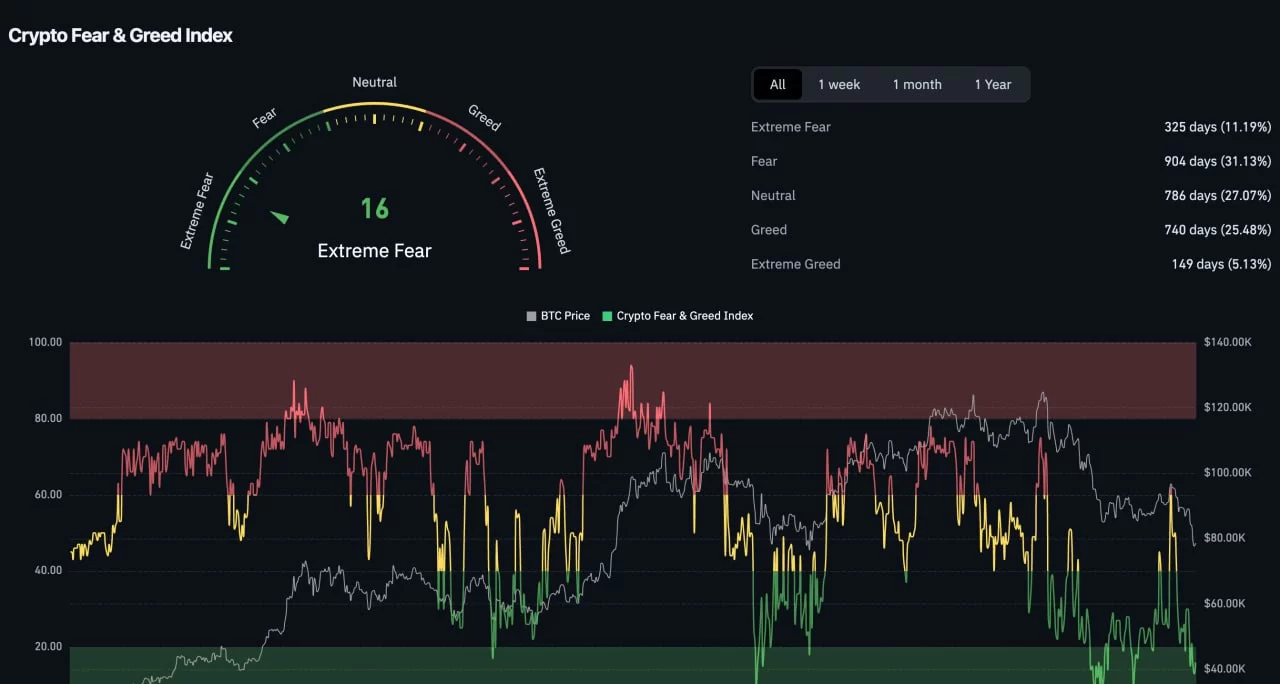Click the Fear label on gauge arc
Screen dimensions: 1280x684
click(x=265, y=118)
